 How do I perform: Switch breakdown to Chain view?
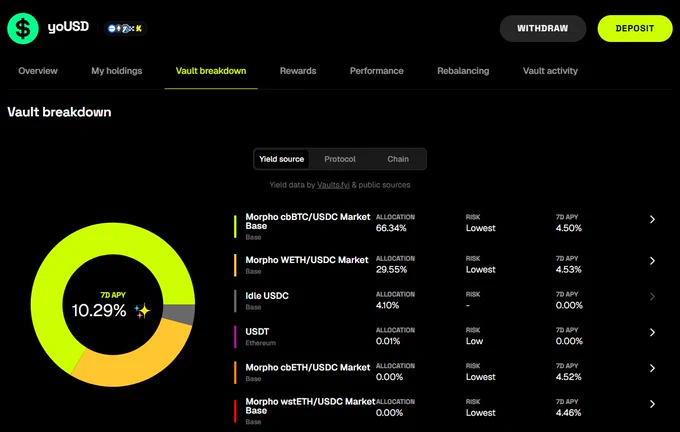398,159
